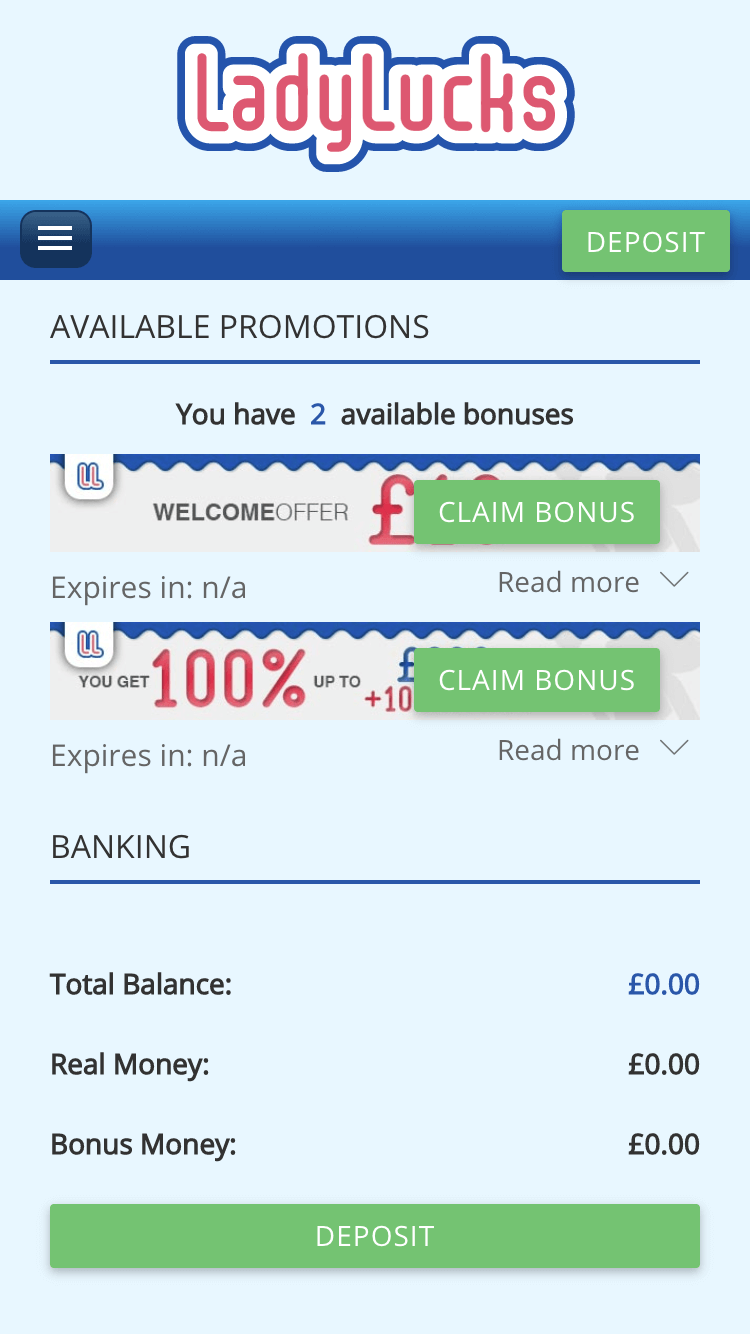Image resolution: width=750 pixels, height=1334 pixels.
Task: Click the Bonus Money £0.00 amount
Action: (x=663, y=1145)
